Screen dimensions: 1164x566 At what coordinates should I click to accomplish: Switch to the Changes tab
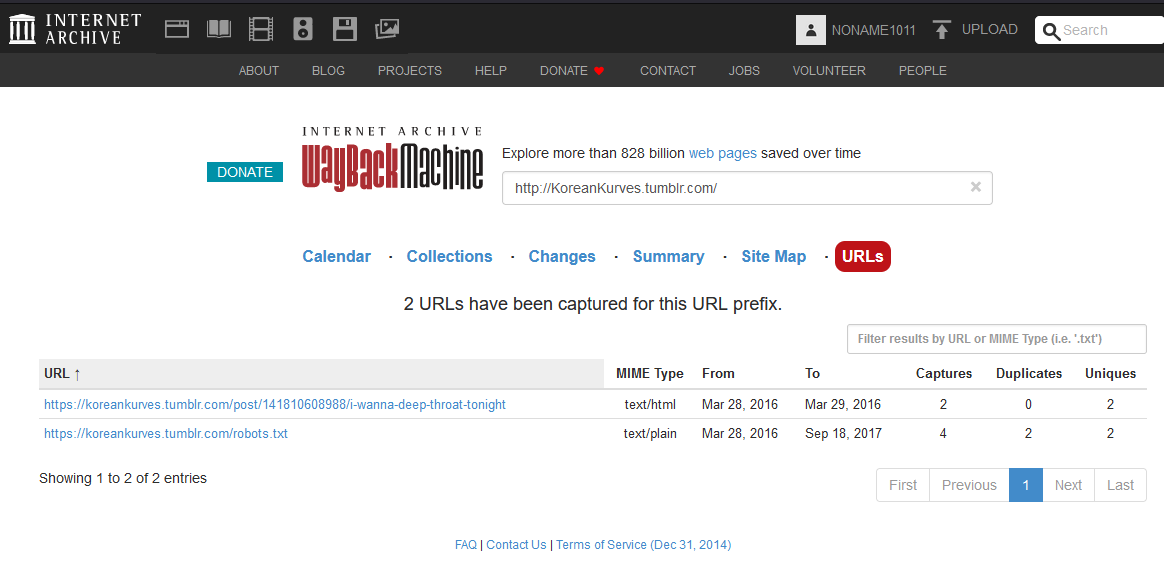pos(562,256)
